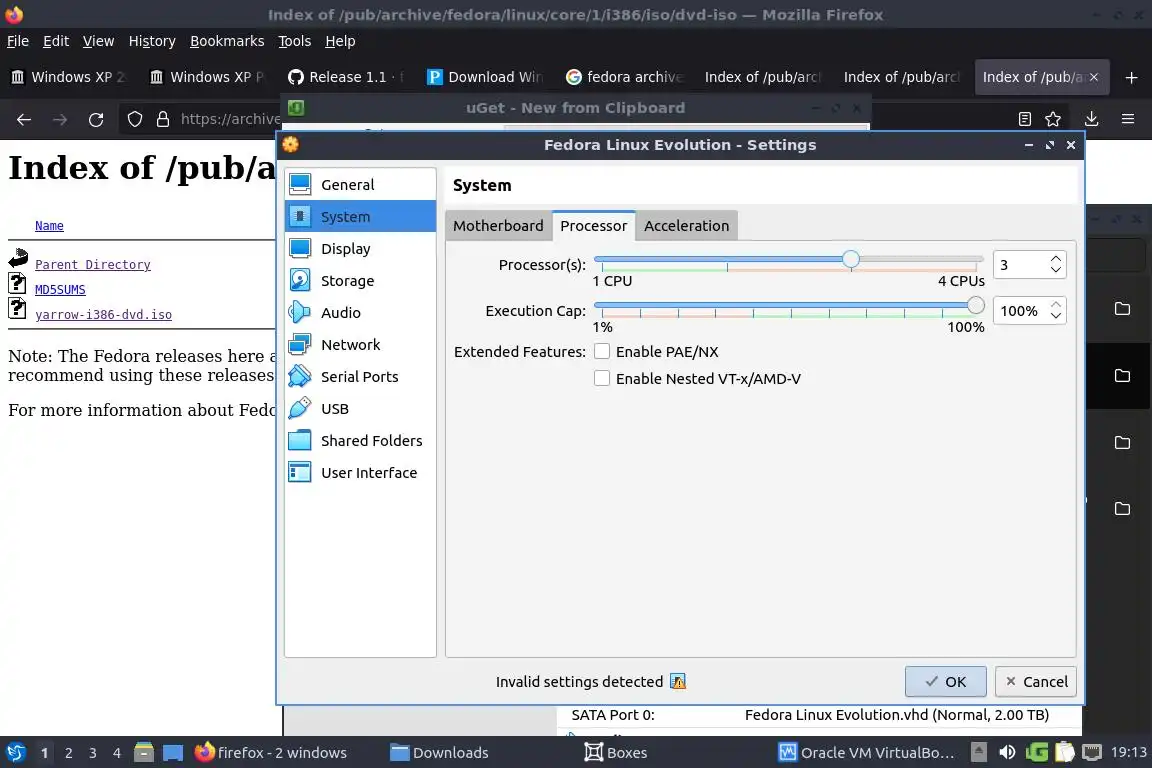Image resolution: width=1152 pixels, height=768 pixels.
Task: Click the uGet tray icon
Action: coord(1037,753)
